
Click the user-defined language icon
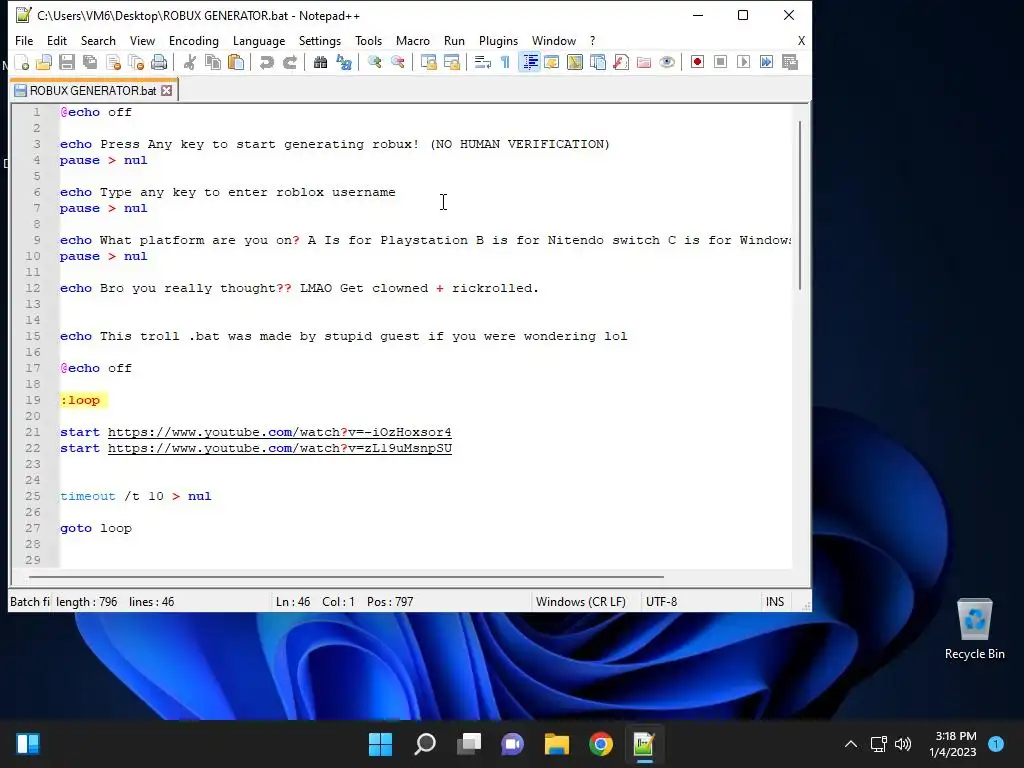coord(552,63)
